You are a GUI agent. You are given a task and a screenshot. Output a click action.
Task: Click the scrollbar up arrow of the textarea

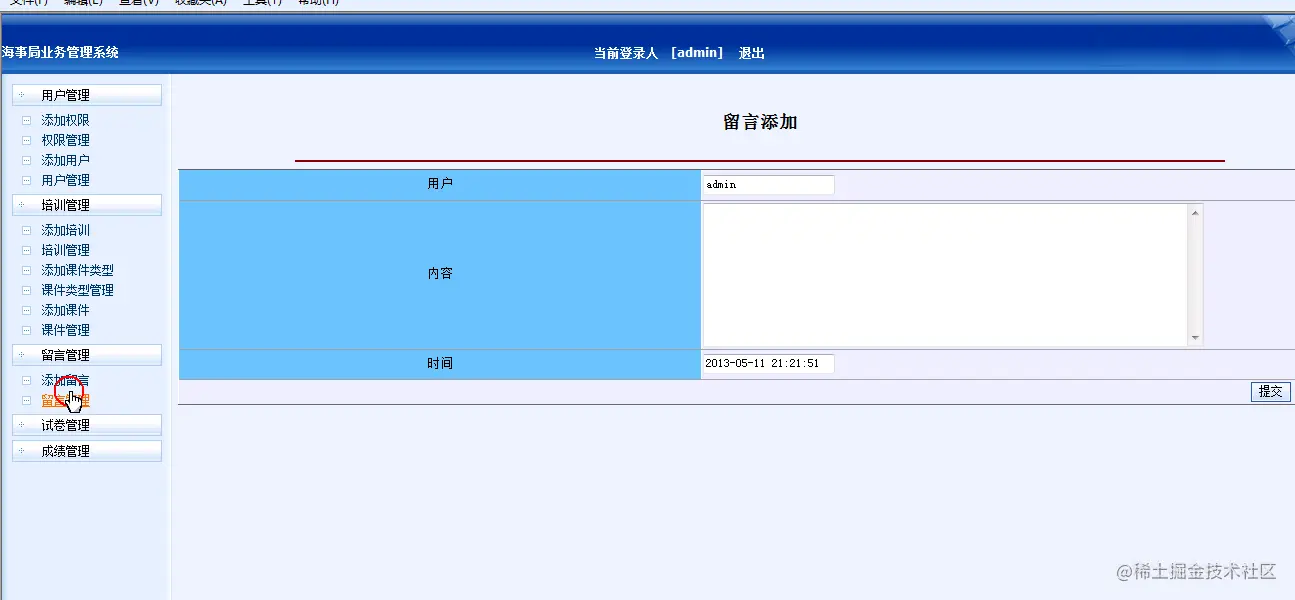click(1195, 210)
